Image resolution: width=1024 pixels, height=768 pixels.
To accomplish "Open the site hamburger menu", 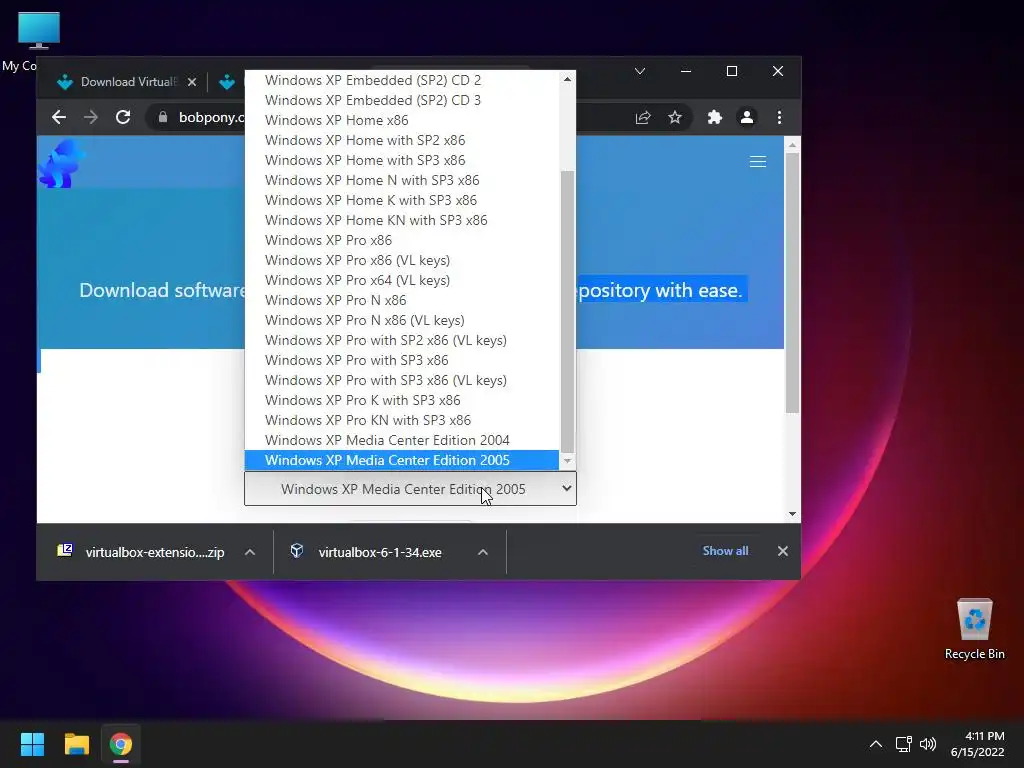I will (x=758, y=162).
